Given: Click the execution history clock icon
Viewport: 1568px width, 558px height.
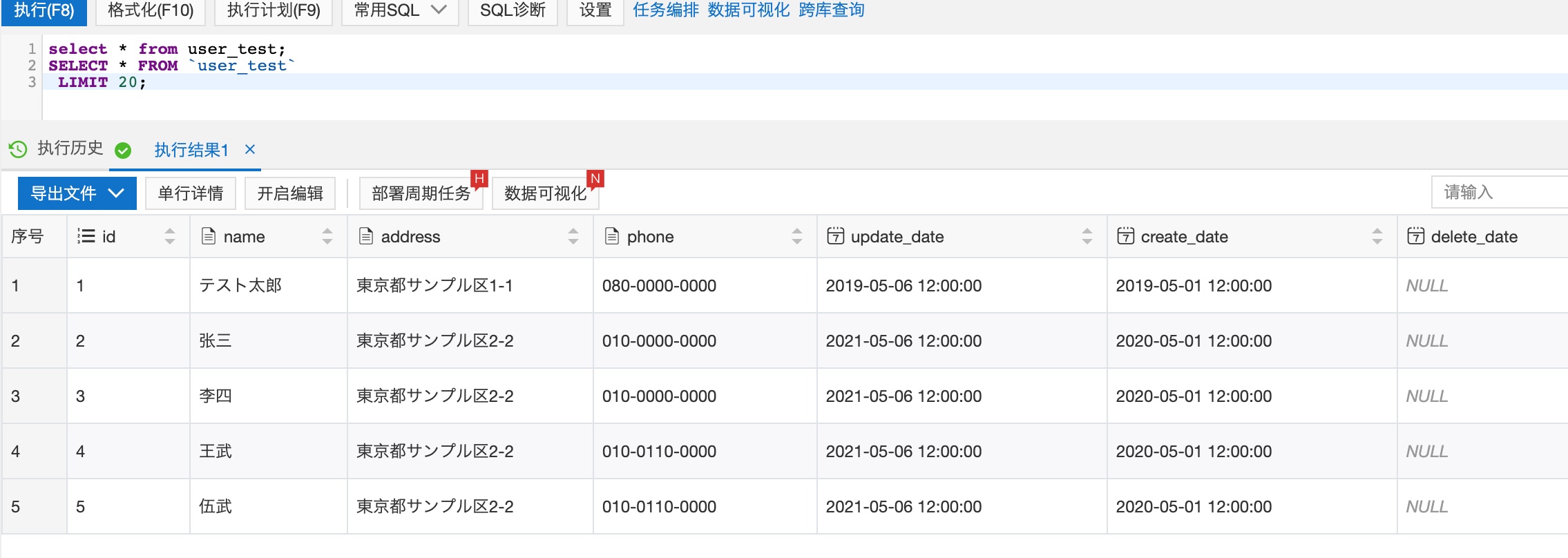Looking at the screenshot, I should (x=17, y=149).
